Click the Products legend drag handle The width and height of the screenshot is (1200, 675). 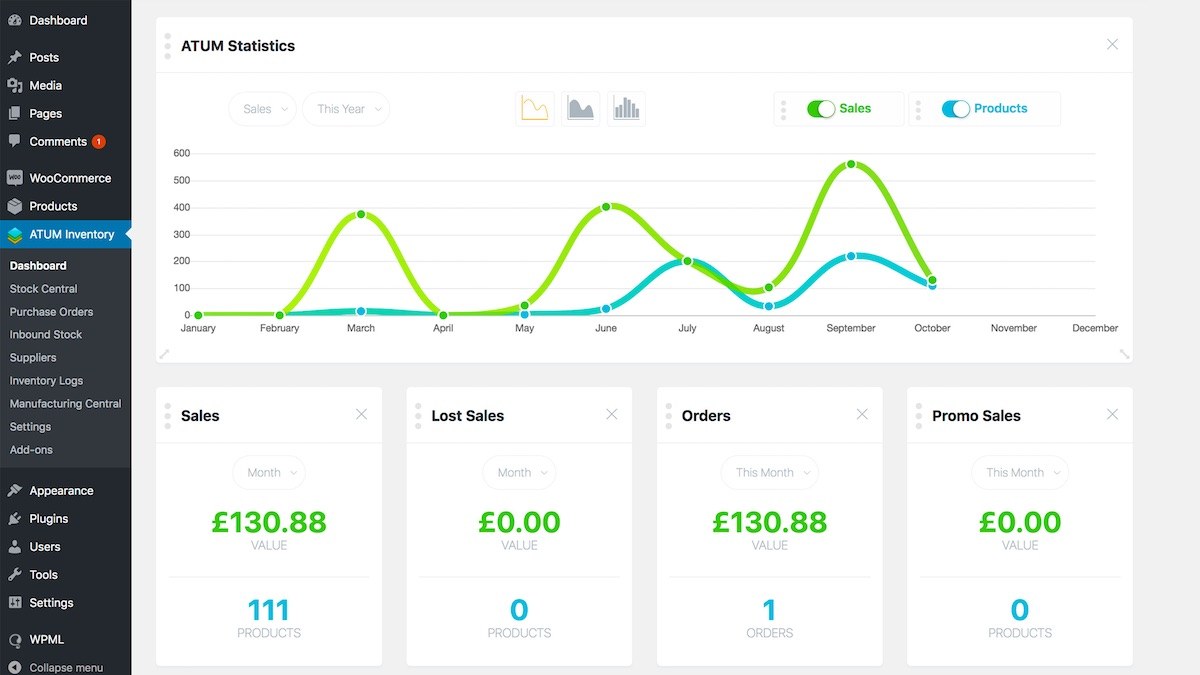pyautogui.click(x=918, y=109)
